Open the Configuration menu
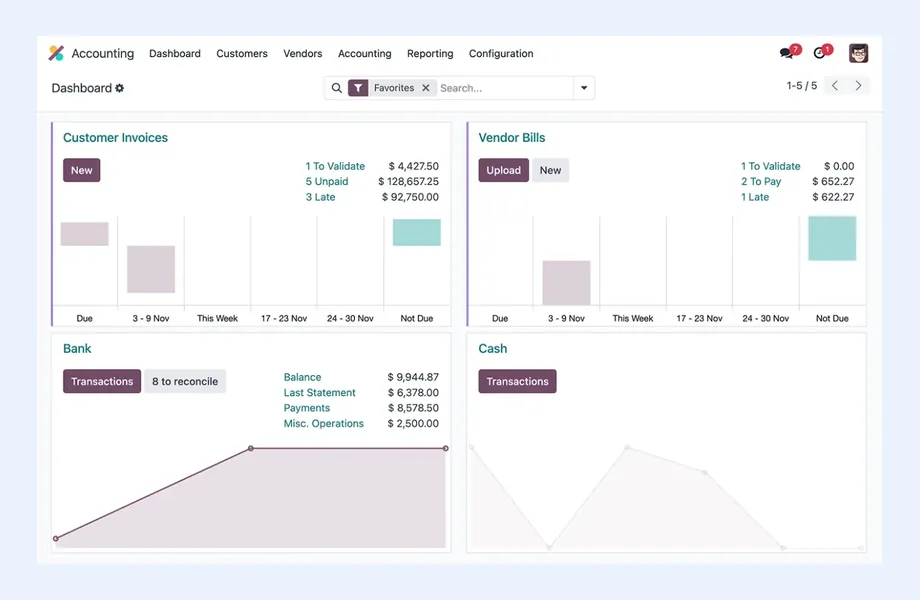The width and height of the screenshot is (920, 600). click(x=501, y=53)
